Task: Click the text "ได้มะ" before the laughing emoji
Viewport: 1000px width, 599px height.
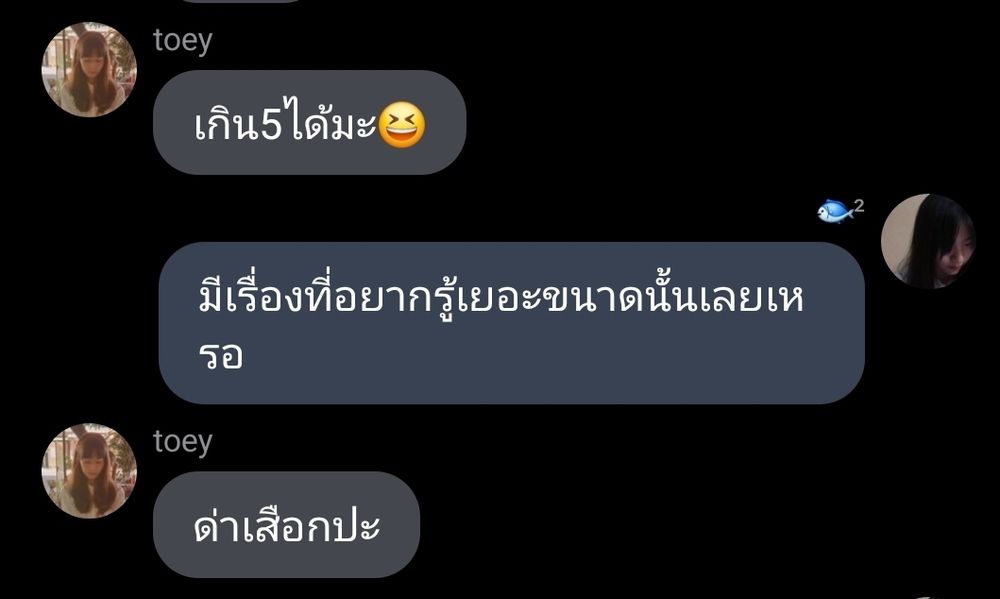Action: (x=330, y=121)
